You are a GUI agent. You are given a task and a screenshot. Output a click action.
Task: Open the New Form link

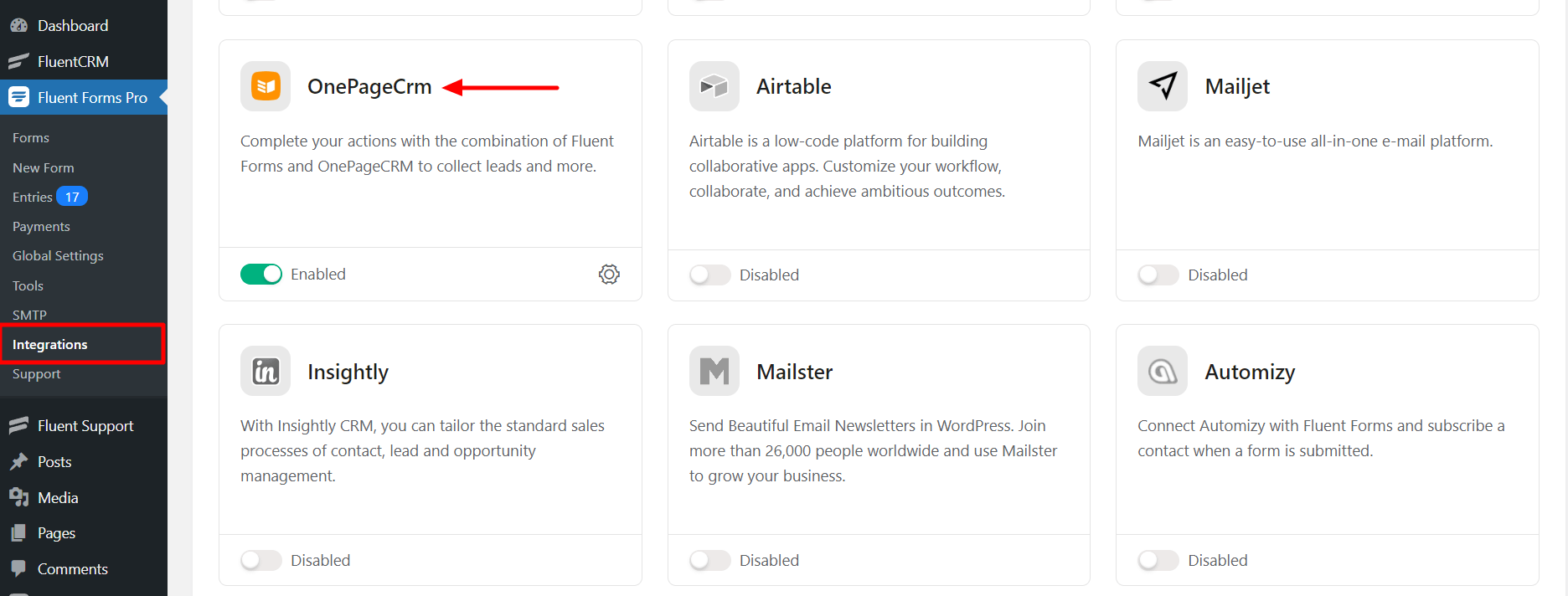point(44,168)
